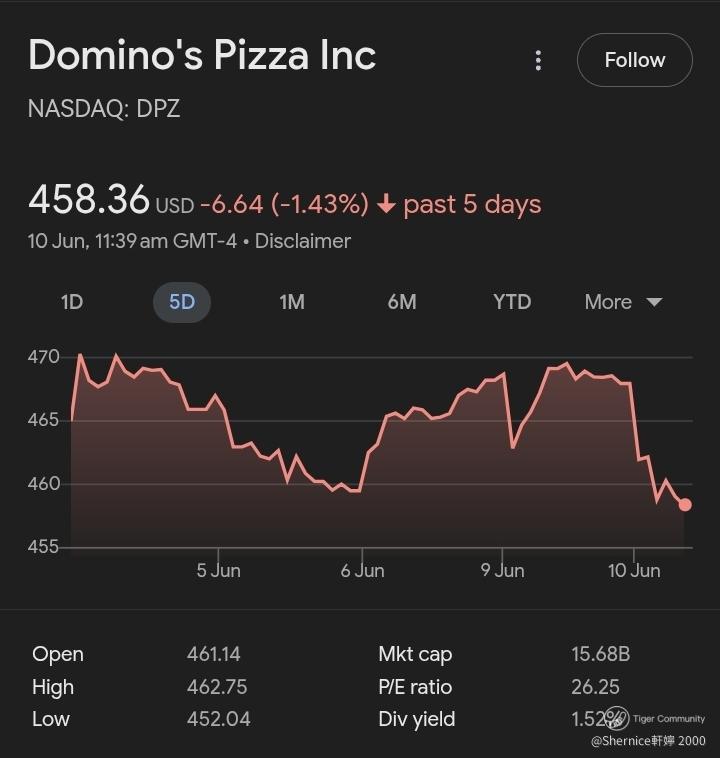Click the 5 Jun axis marker

218,570
